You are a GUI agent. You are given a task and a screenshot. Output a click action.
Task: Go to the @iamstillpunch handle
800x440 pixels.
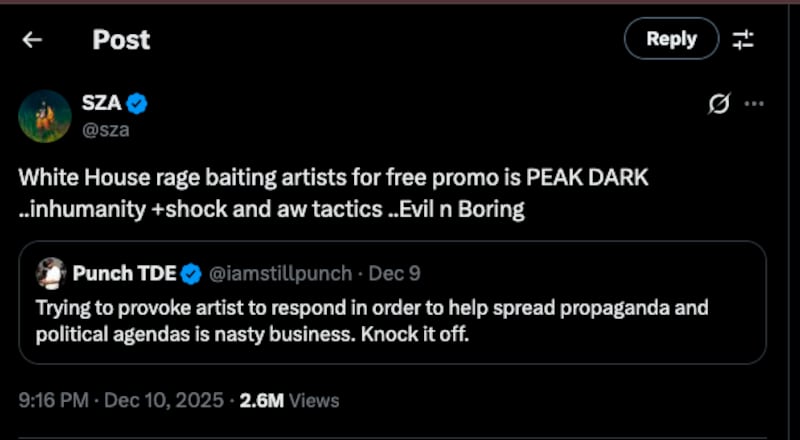tap(280, 273)
